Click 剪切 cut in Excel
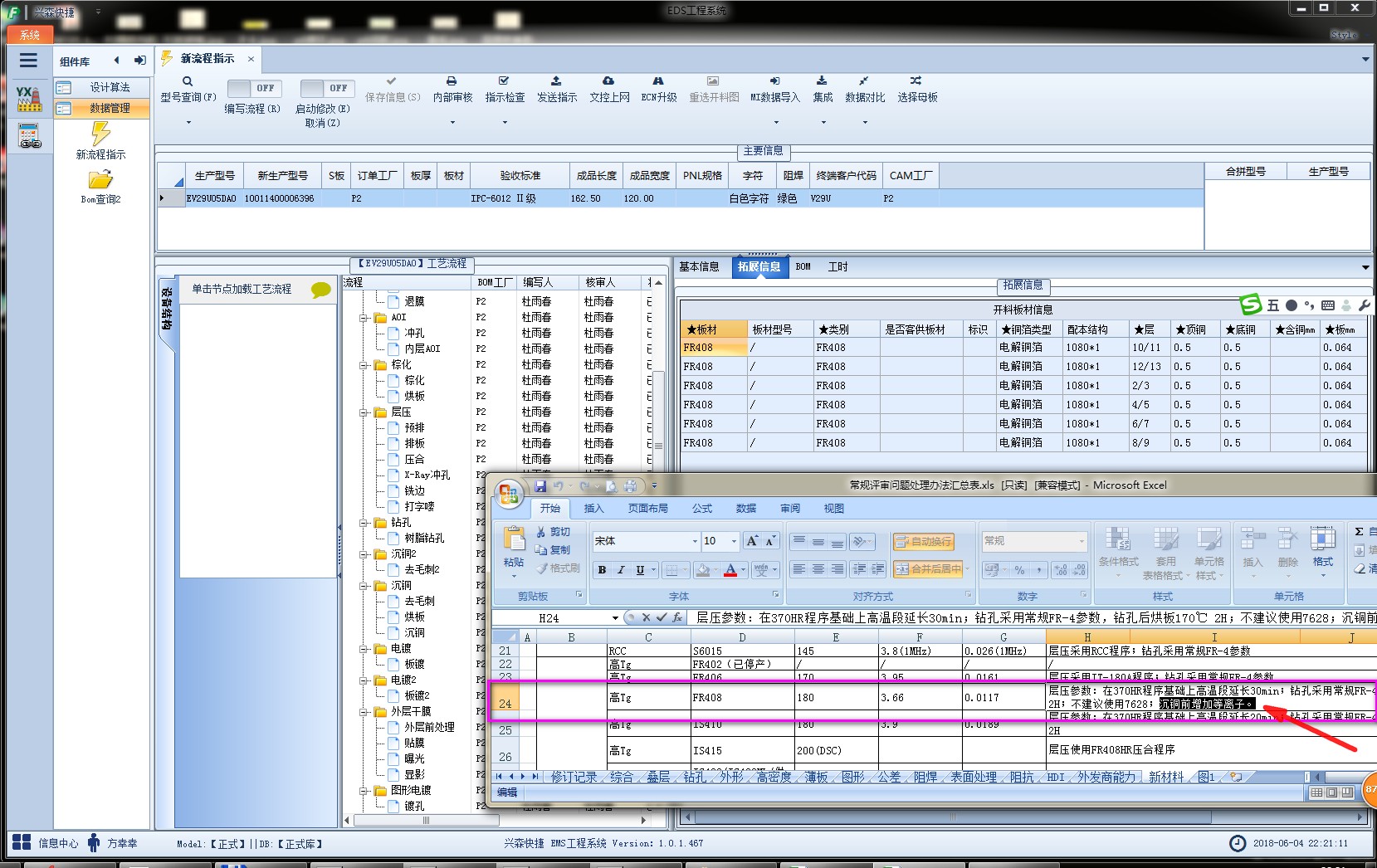 (553, 532)
